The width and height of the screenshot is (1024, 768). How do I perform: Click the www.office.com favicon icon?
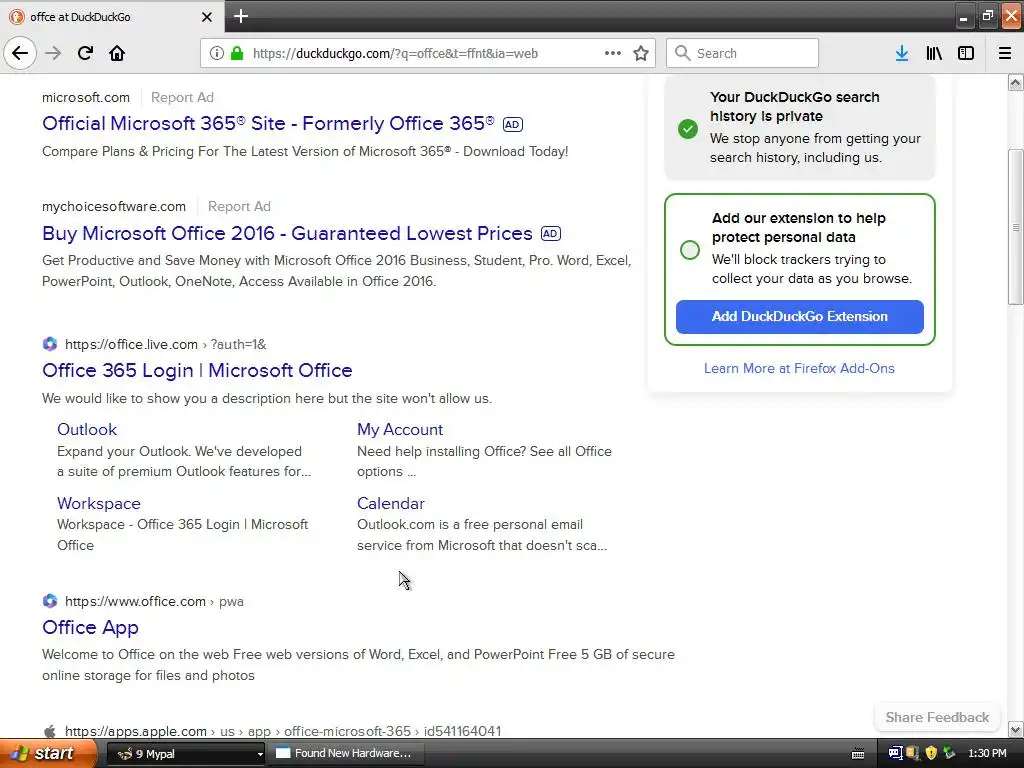50,601
